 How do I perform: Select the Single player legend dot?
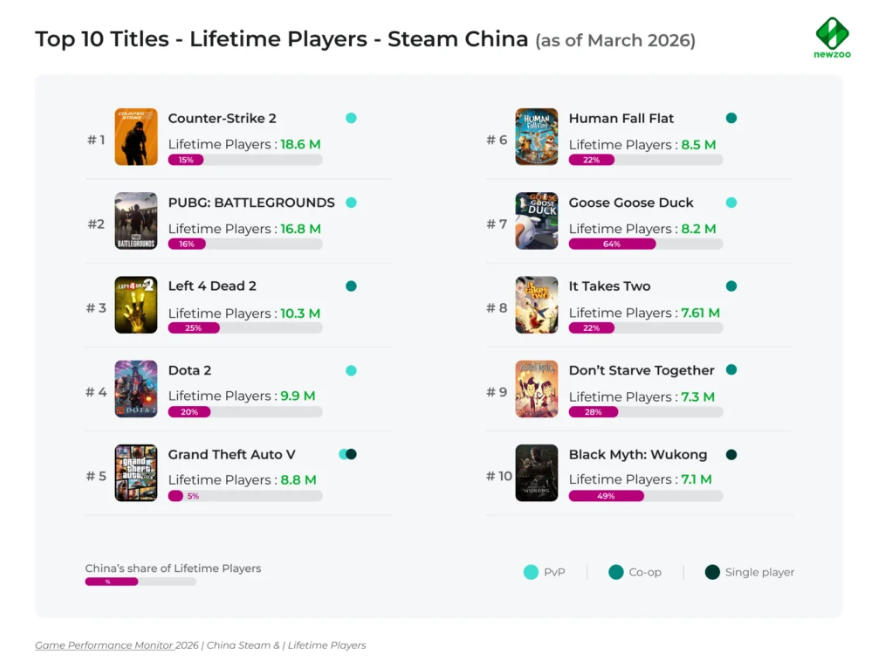pyautogui.click(x=712, y=572)
